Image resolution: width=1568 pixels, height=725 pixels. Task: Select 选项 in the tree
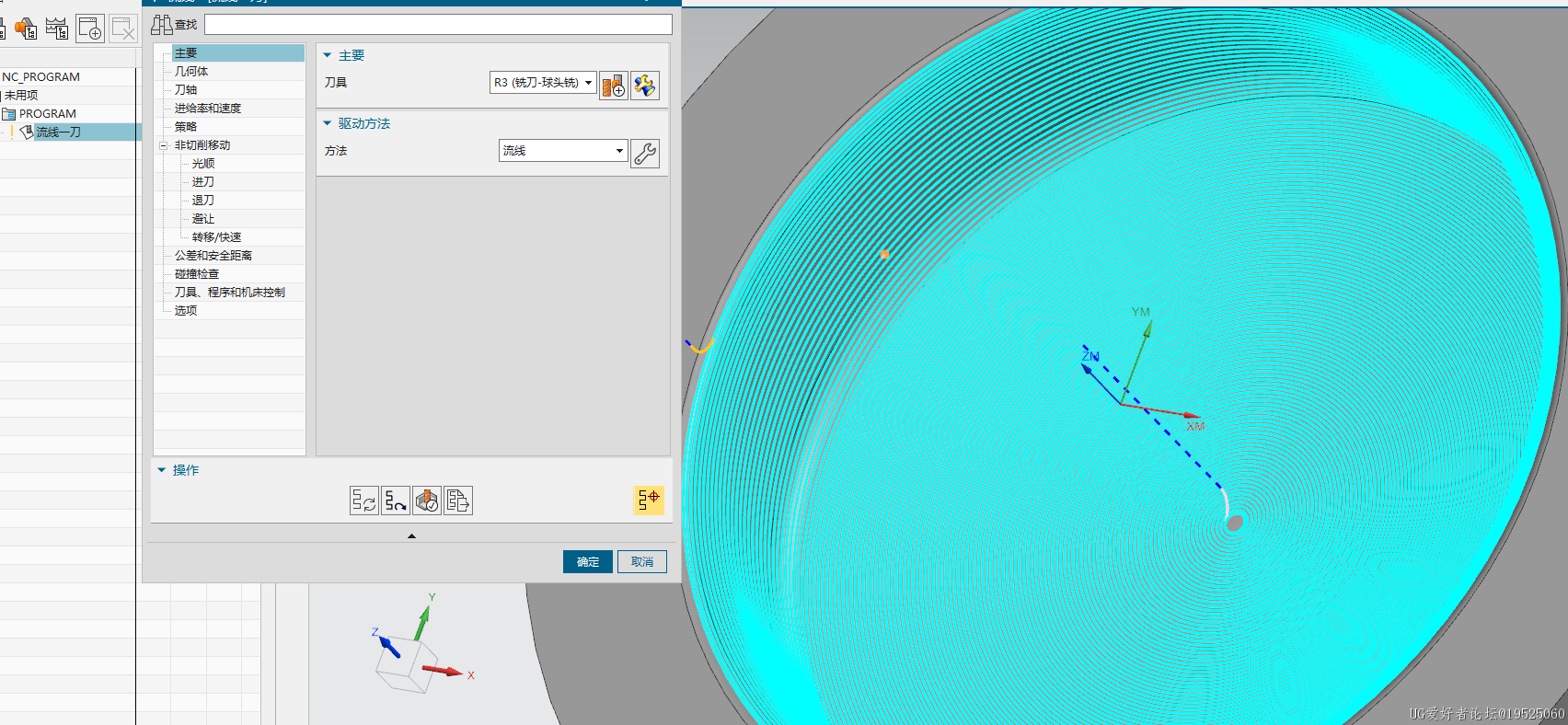(186, 311)
